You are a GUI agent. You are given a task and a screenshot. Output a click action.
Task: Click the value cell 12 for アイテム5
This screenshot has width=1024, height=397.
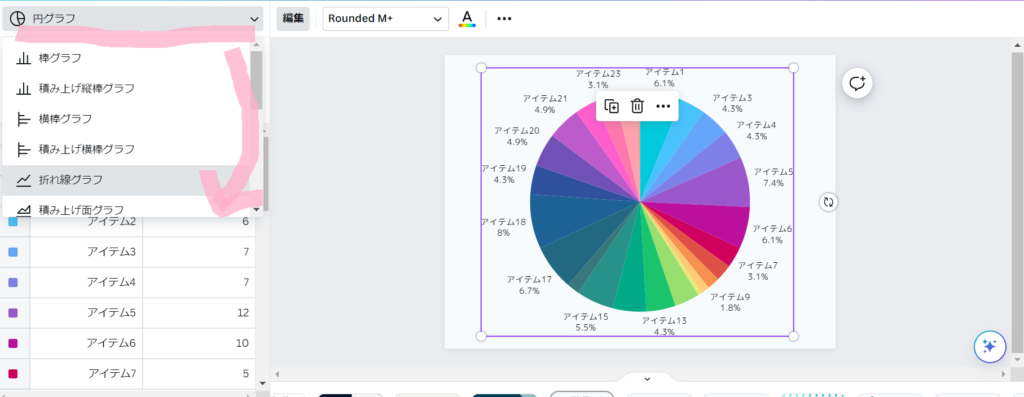pyautogui.click(x=199, y=313)
